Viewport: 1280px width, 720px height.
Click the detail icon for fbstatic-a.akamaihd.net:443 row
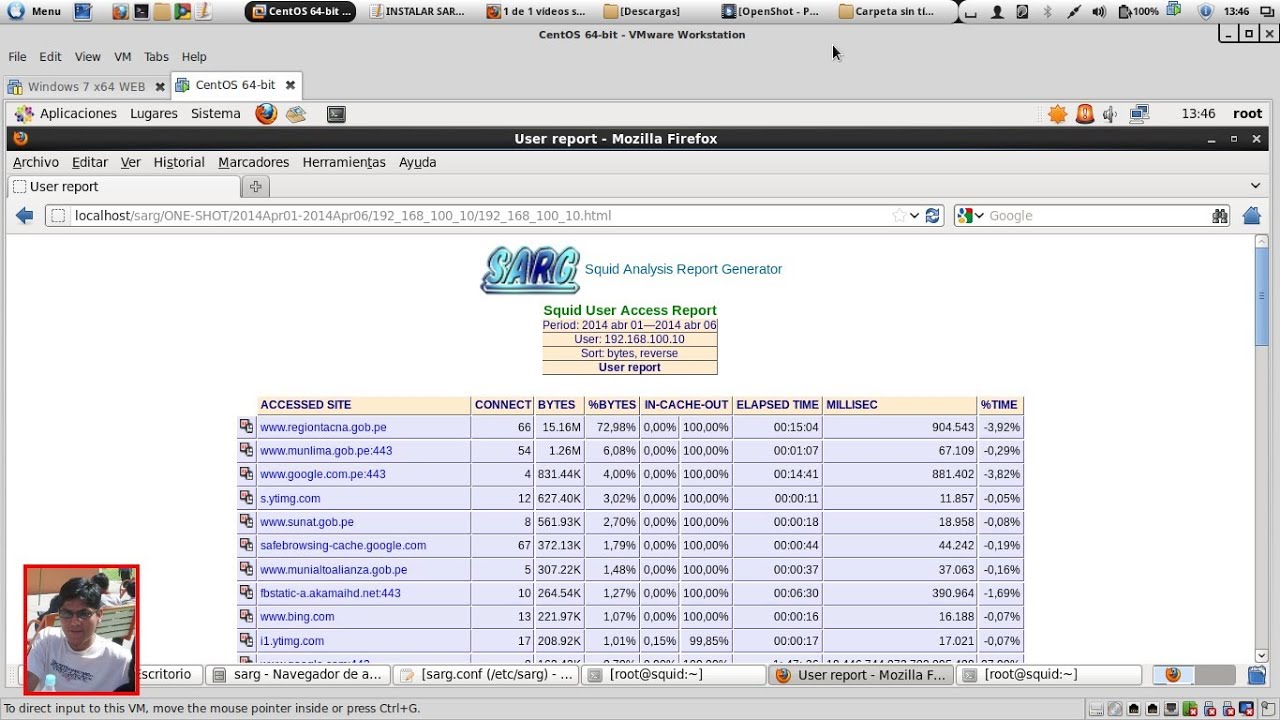pyautogui.click(x=246, y=592)
